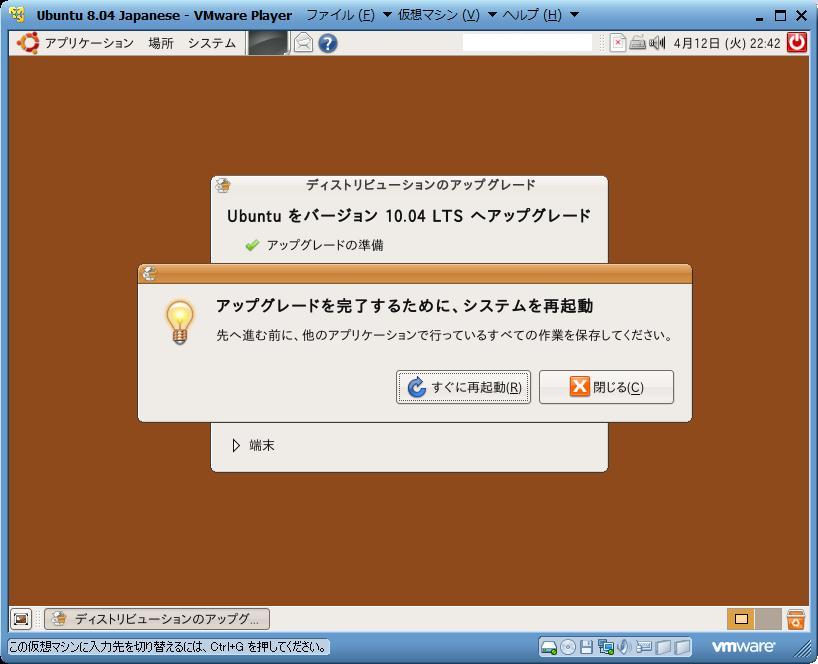The image size is (818, 664).
Task: Open the blue help question mark icon
Action: pos(328,43)
